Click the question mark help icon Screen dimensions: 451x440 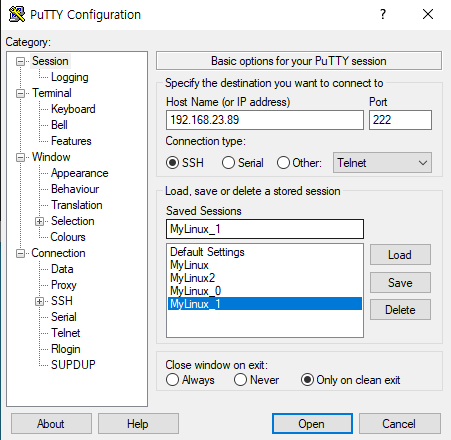[x=383, y=14]
